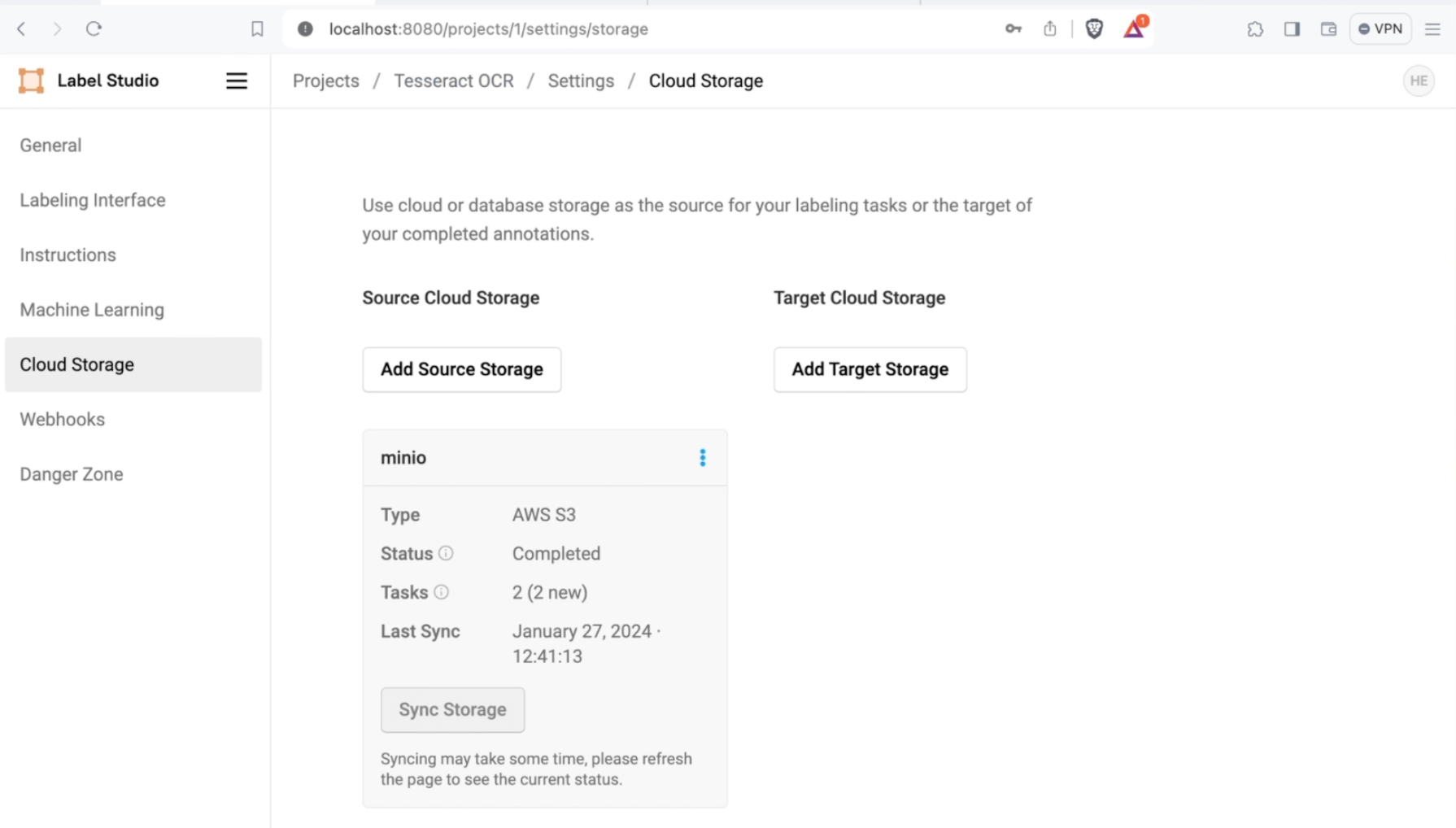
Task: Click the Source Cloud Storage heading
Action: pyautogui.click(x=451, y=298)
